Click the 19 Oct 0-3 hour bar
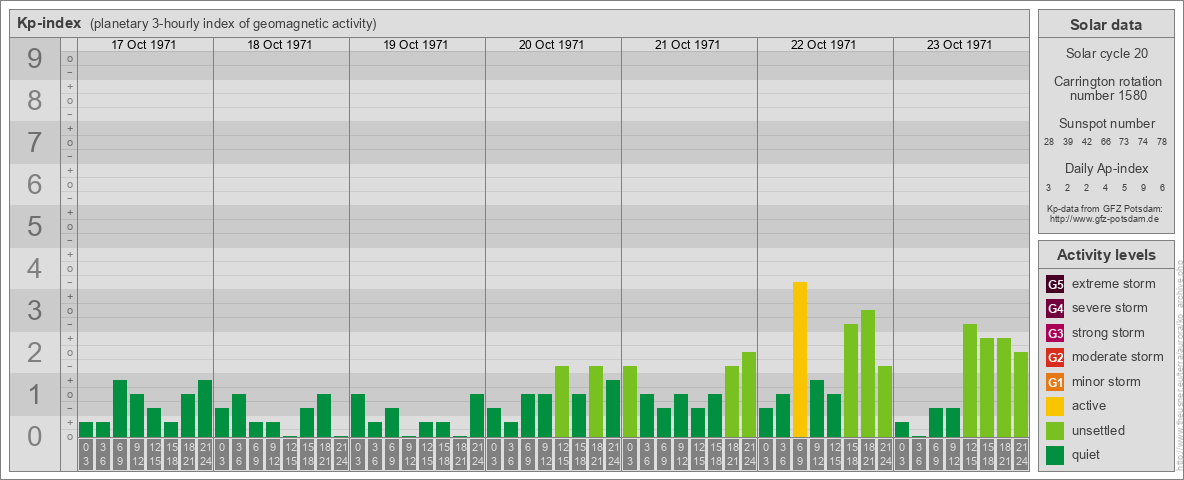This screenshot has height=480, width=1184. point(358,415)
